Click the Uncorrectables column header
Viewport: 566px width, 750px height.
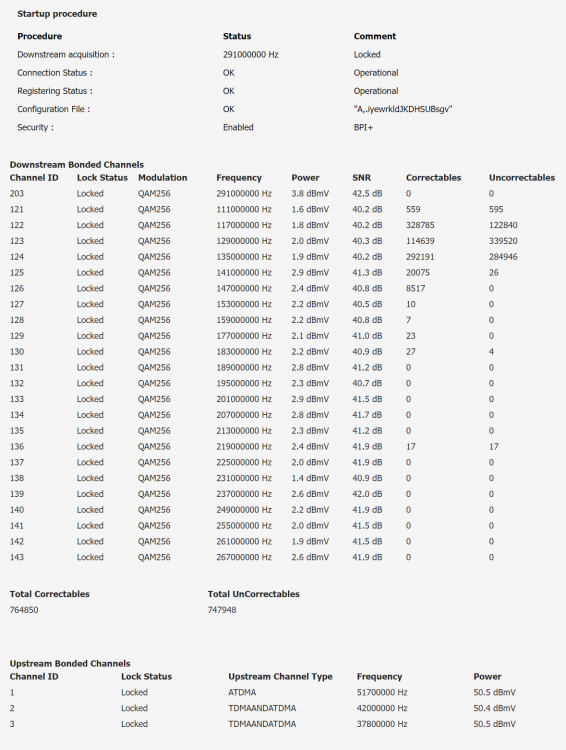click(522, 177)
